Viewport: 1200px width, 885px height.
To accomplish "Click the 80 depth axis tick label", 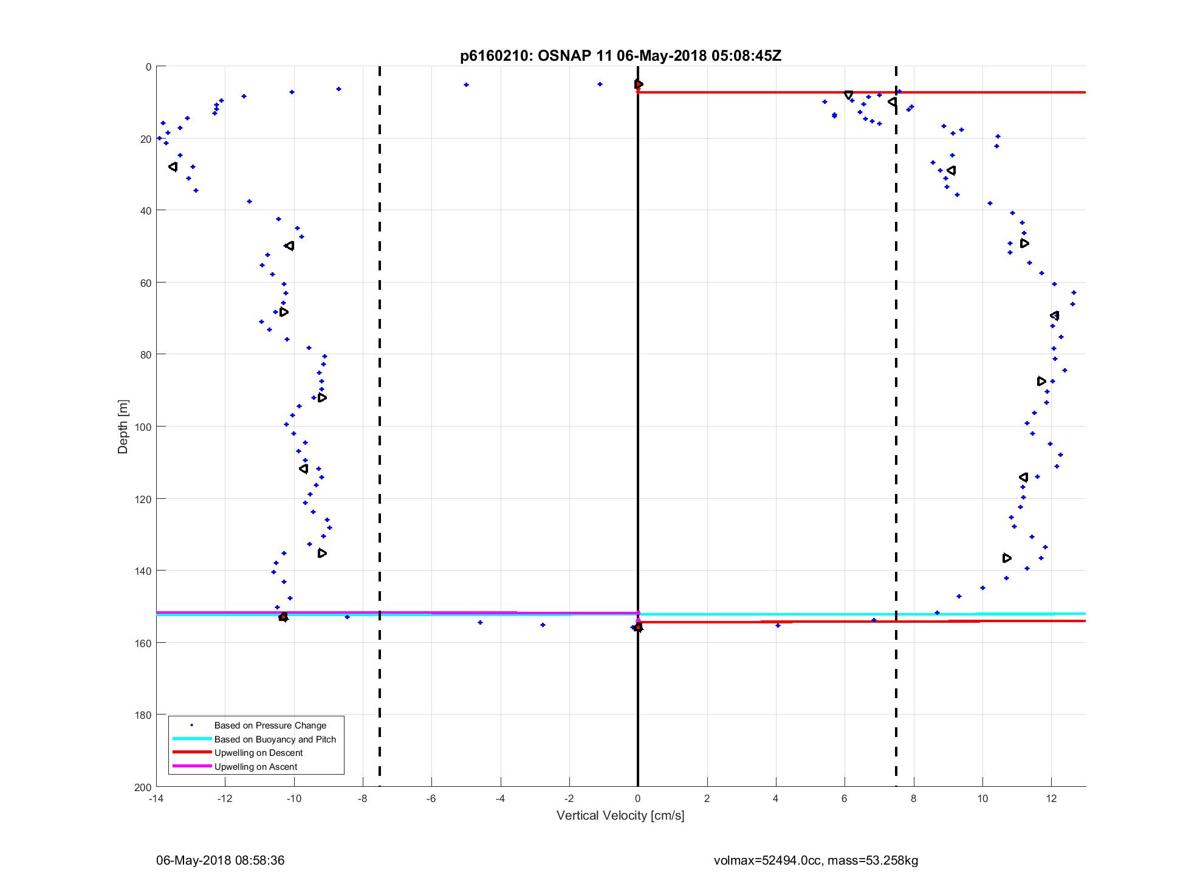I will [x=144, y=355].
